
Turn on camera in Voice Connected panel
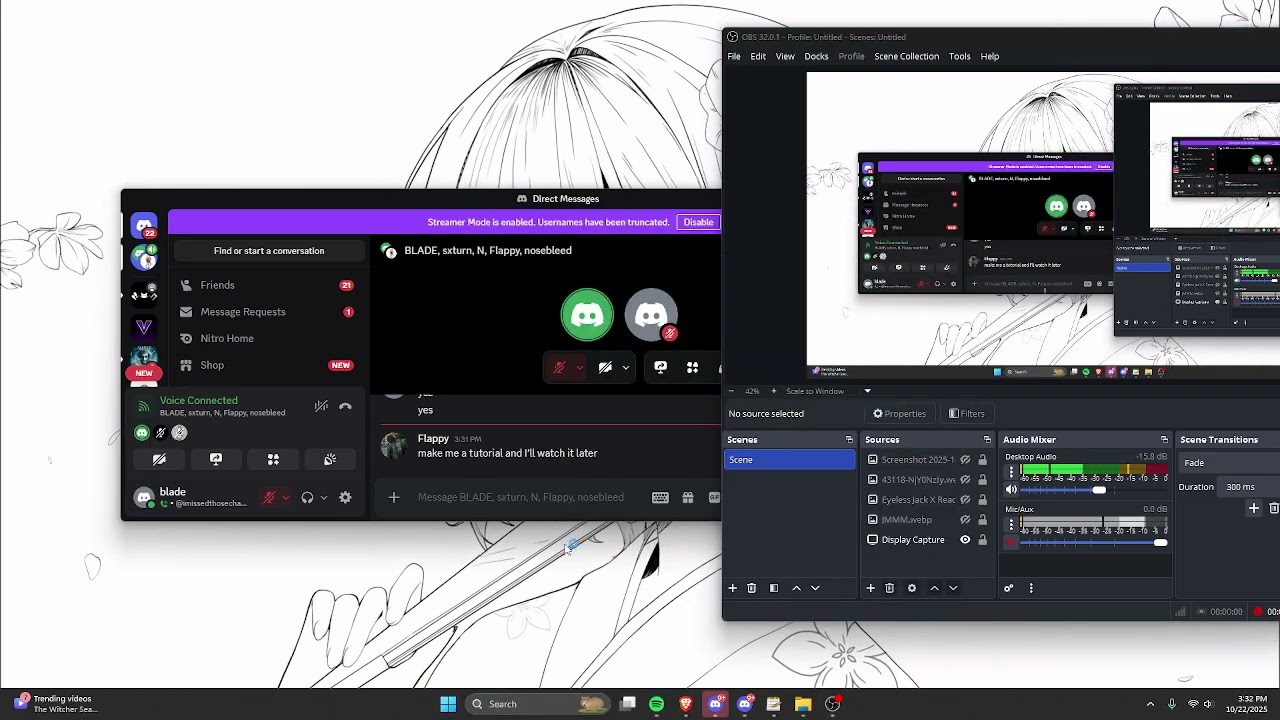[x=159, y=459]
